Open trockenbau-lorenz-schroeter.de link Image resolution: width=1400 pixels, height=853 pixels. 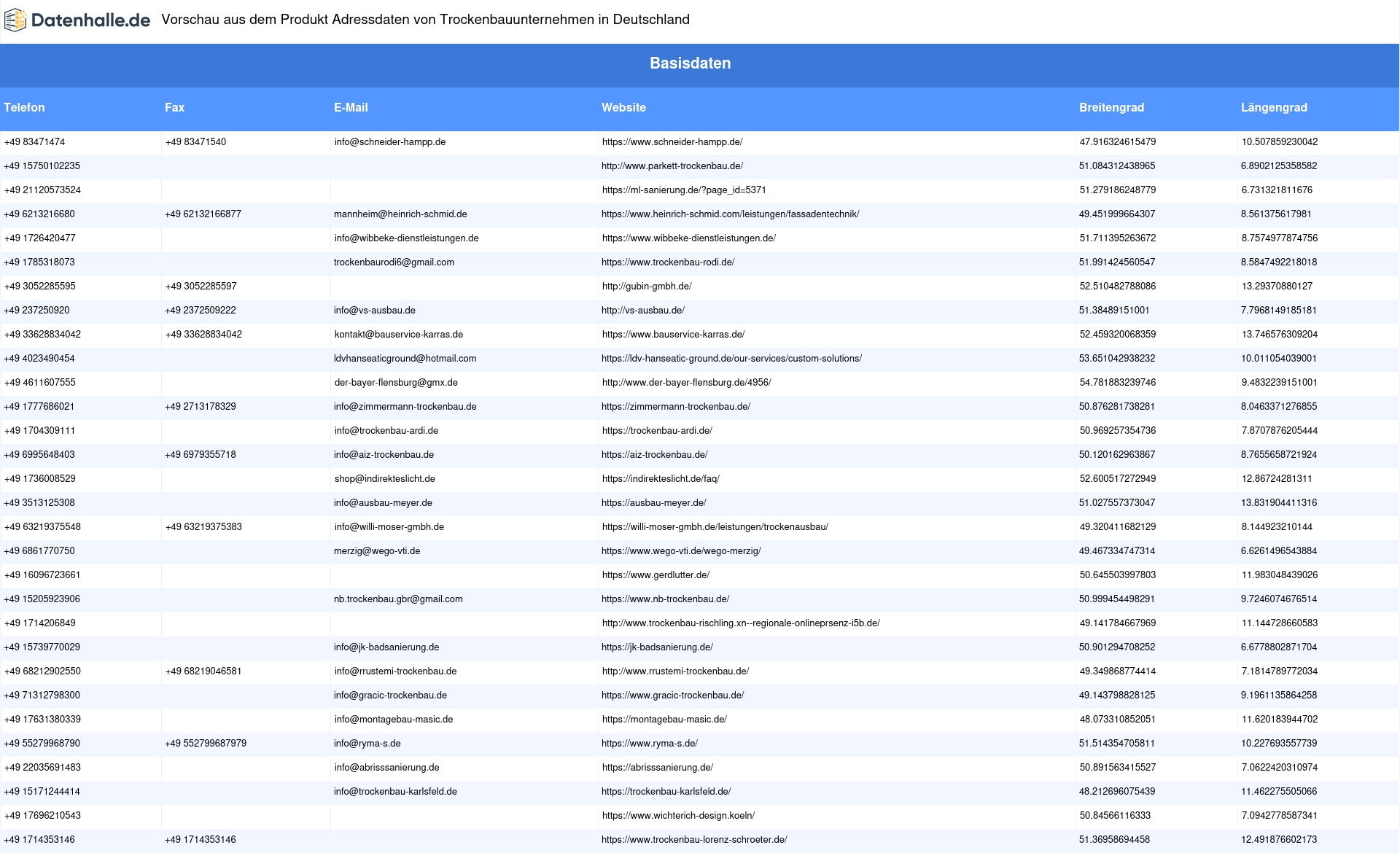694,840
